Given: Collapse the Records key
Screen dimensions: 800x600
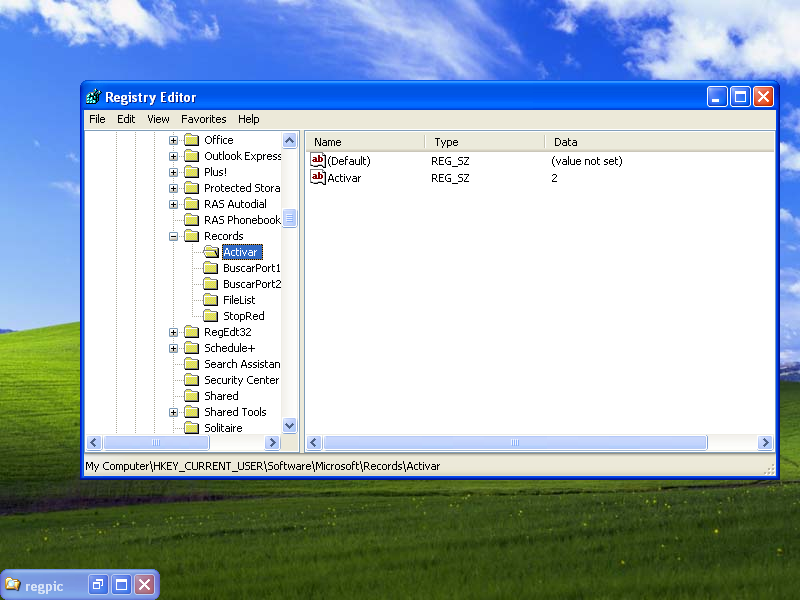Looking at the screenshot, I should 173,236.
